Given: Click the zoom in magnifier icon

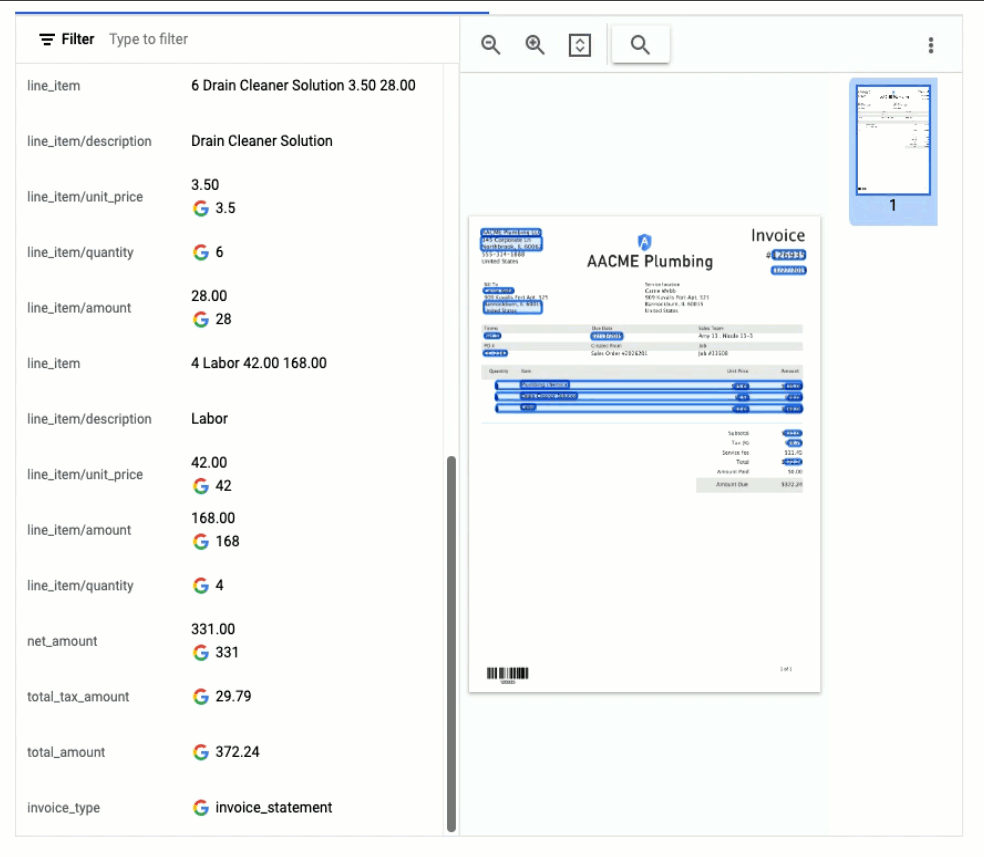Looking at the screenshot, I should point(535,45).
